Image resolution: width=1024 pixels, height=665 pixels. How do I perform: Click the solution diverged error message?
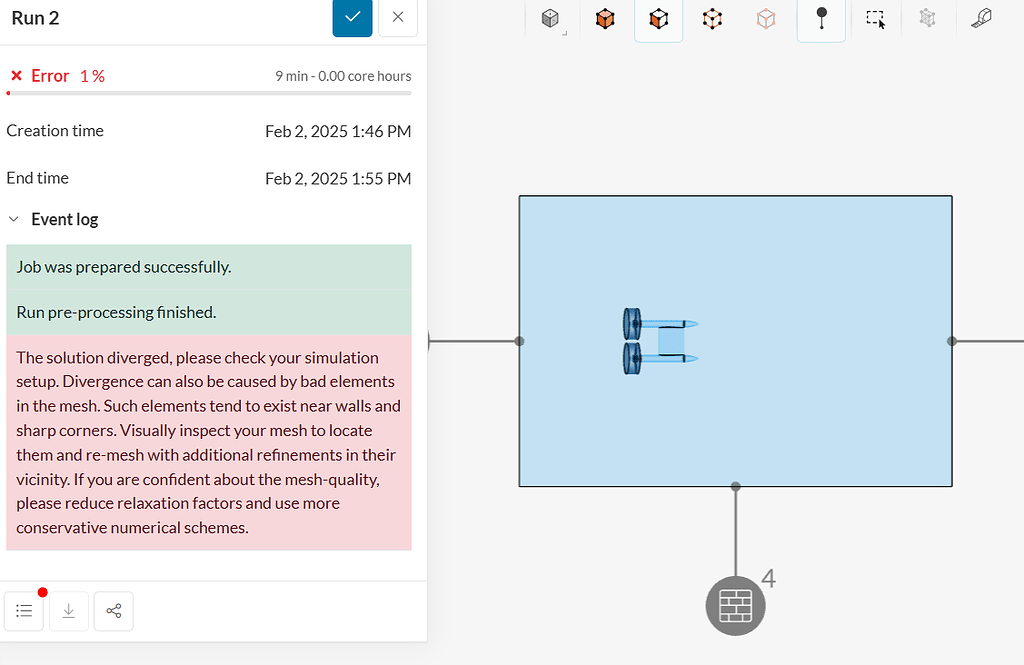(208, 442)
